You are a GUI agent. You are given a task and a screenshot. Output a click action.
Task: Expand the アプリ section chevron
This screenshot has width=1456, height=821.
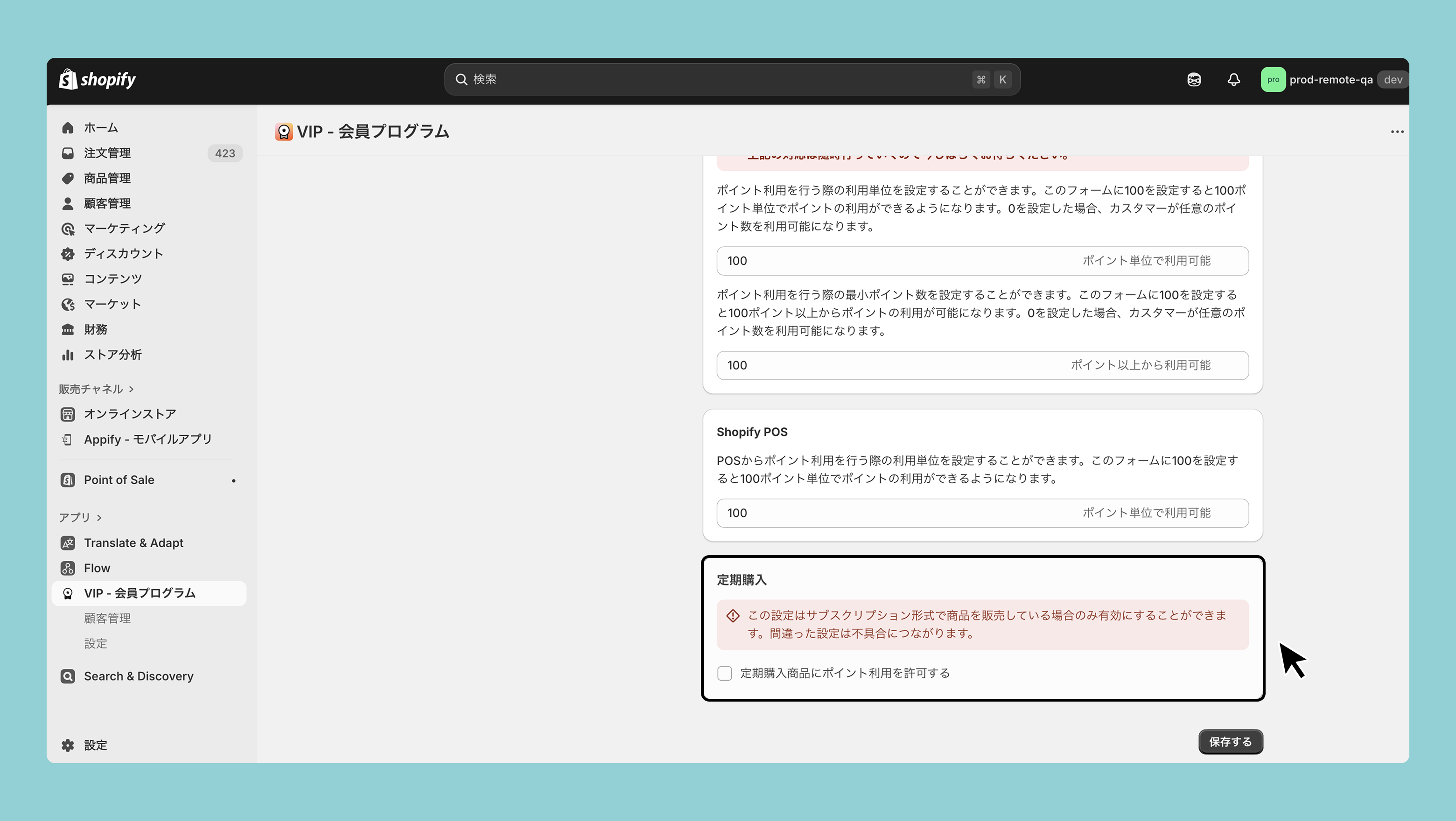pos(99,518)
